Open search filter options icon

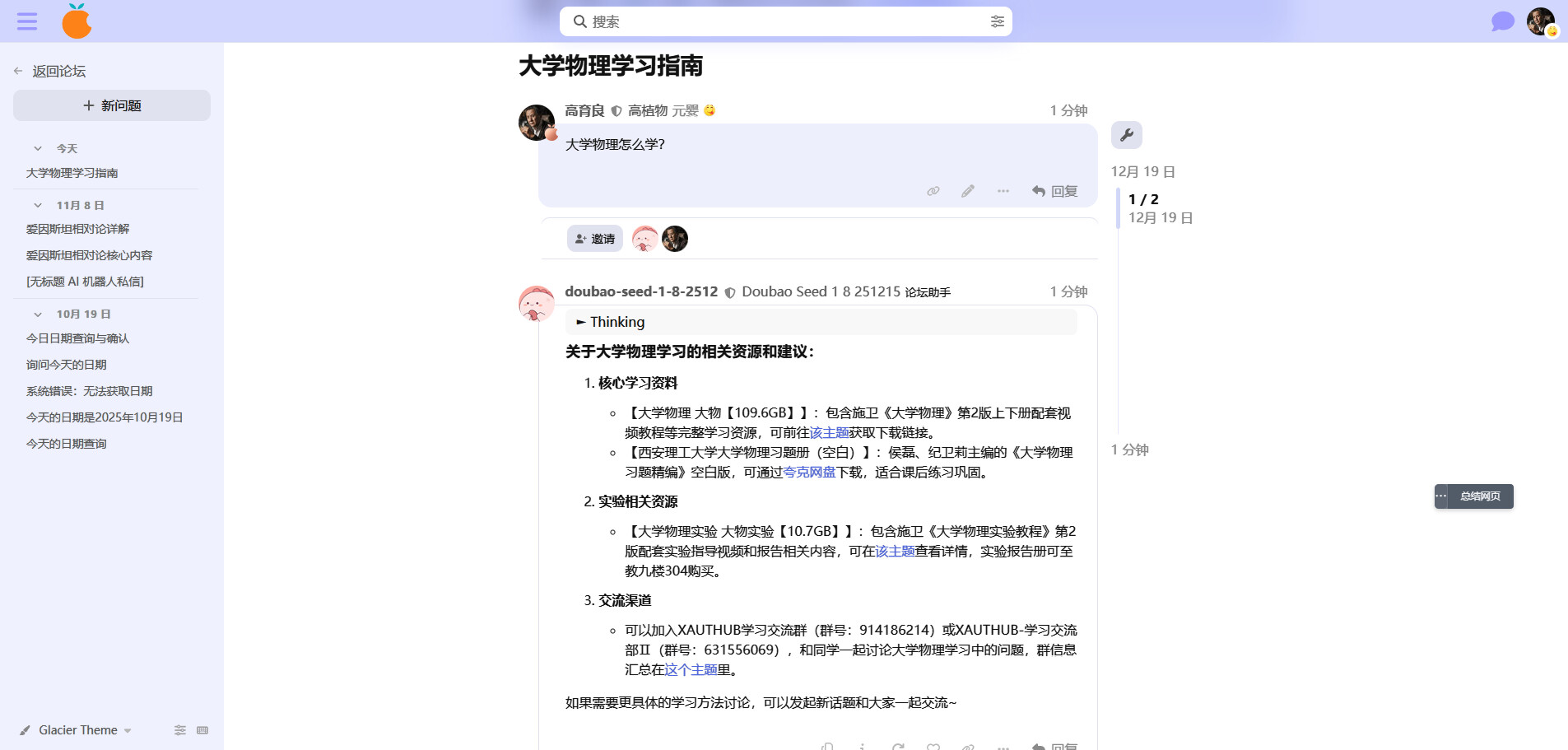[x=997, y=21]
